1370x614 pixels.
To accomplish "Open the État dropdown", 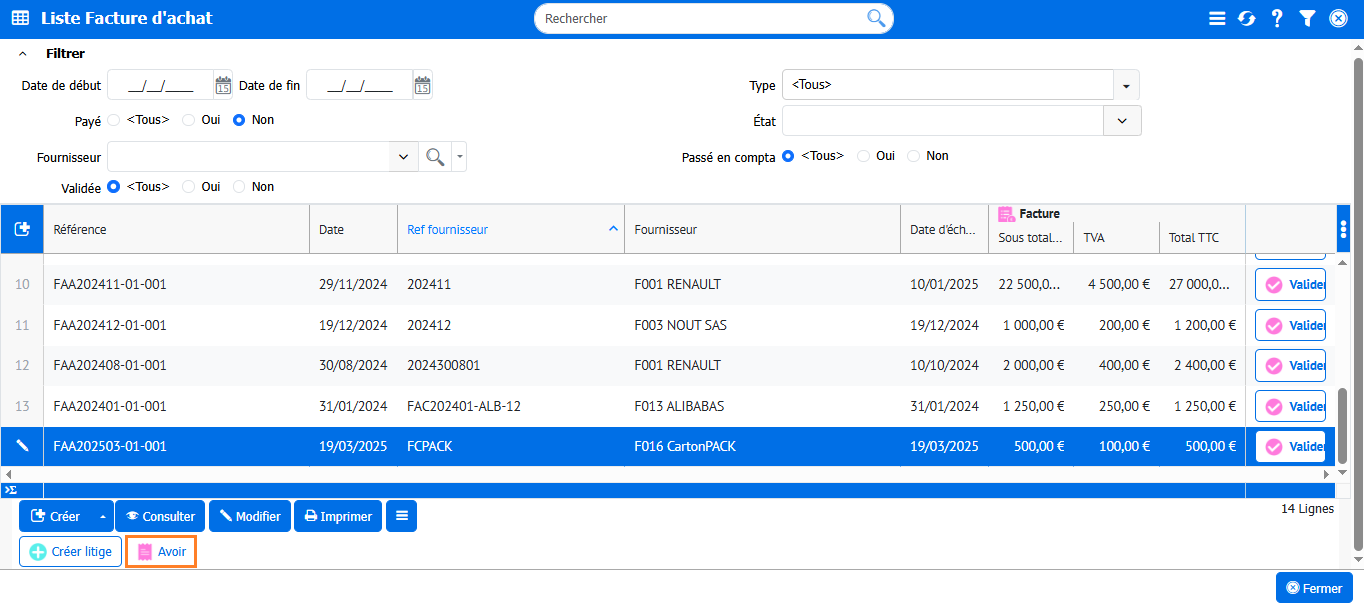I will click(x=1121, y=121).
